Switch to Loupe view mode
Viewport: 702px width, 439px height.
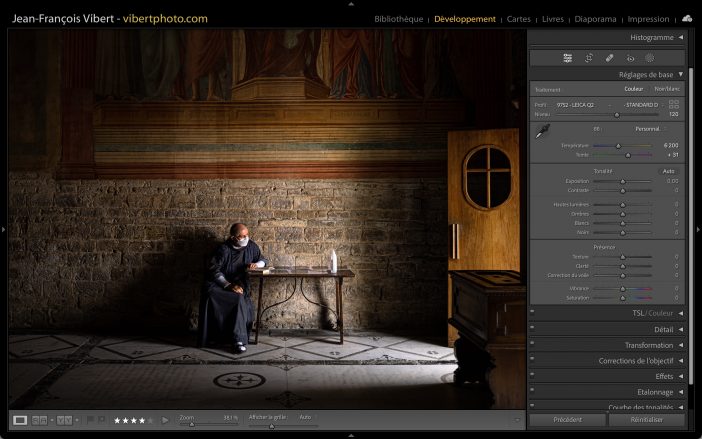tap(20, 420)
